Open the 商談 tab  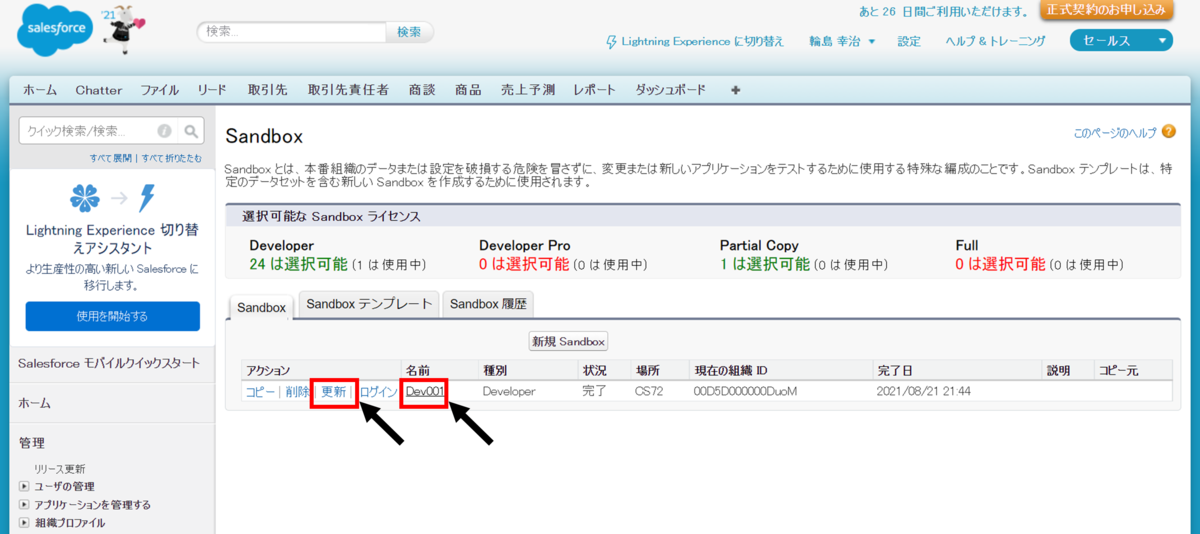click(422, 90)
